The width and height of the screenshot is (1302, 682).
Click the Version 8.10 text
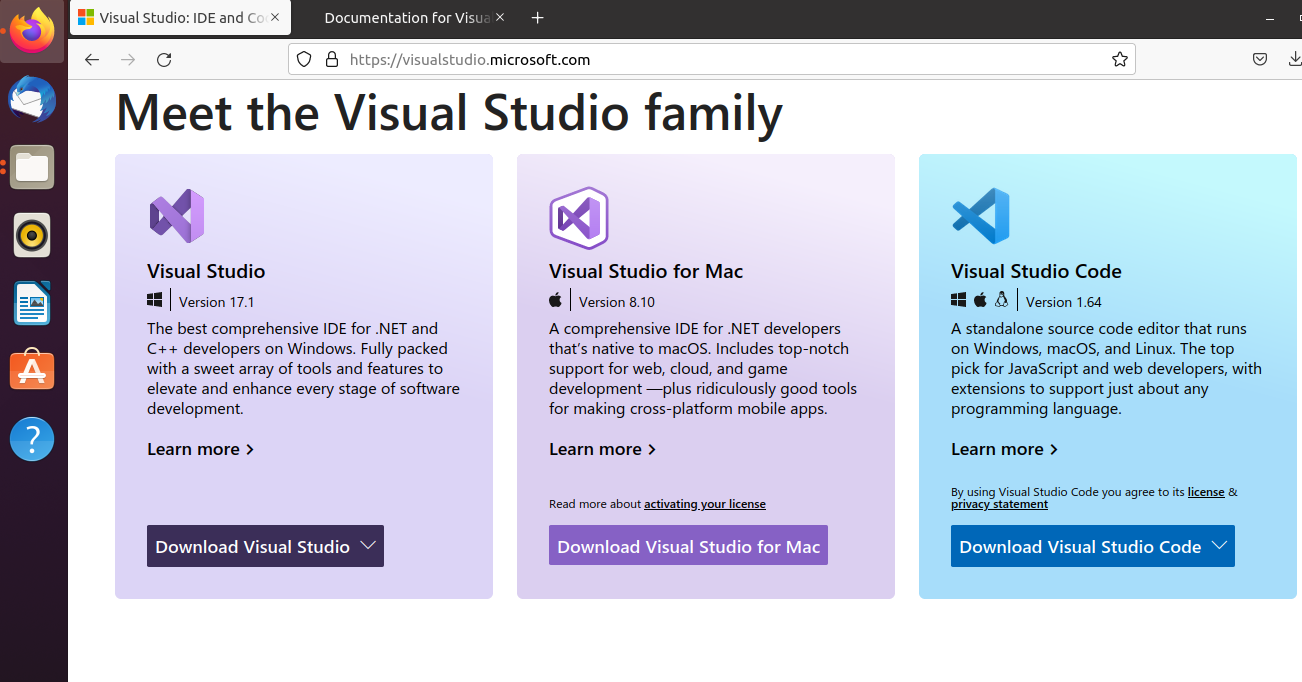click(617, 302)
